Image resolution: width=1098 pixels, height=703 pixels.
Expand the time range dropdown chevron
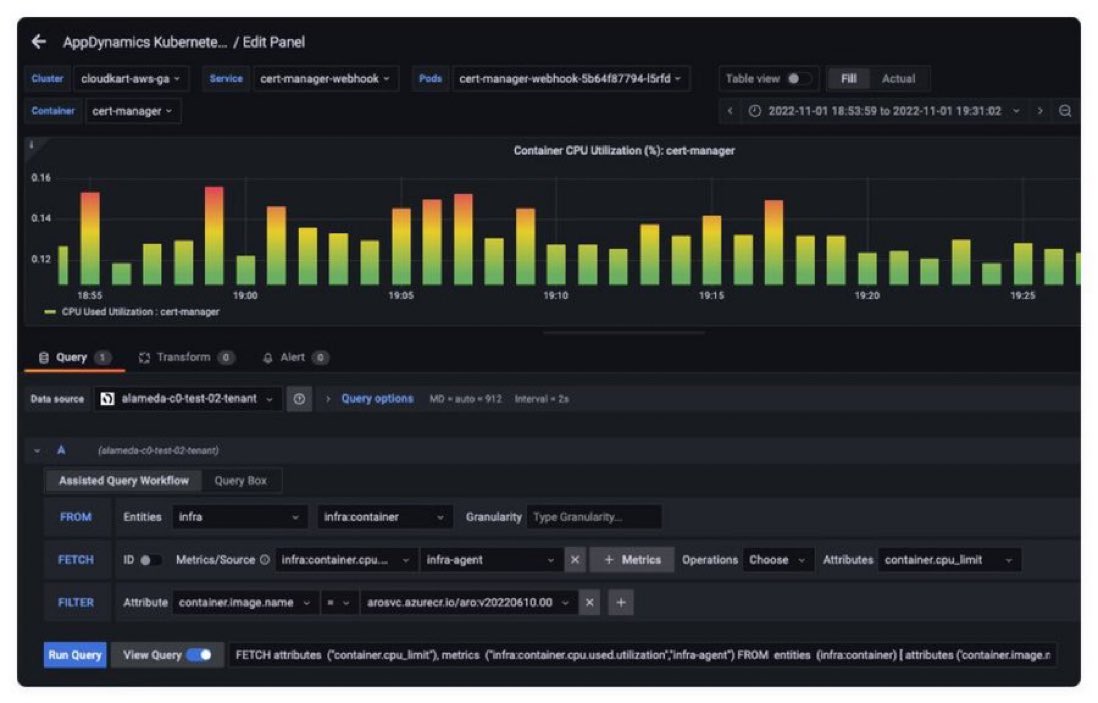click(x=1016, y=111)
